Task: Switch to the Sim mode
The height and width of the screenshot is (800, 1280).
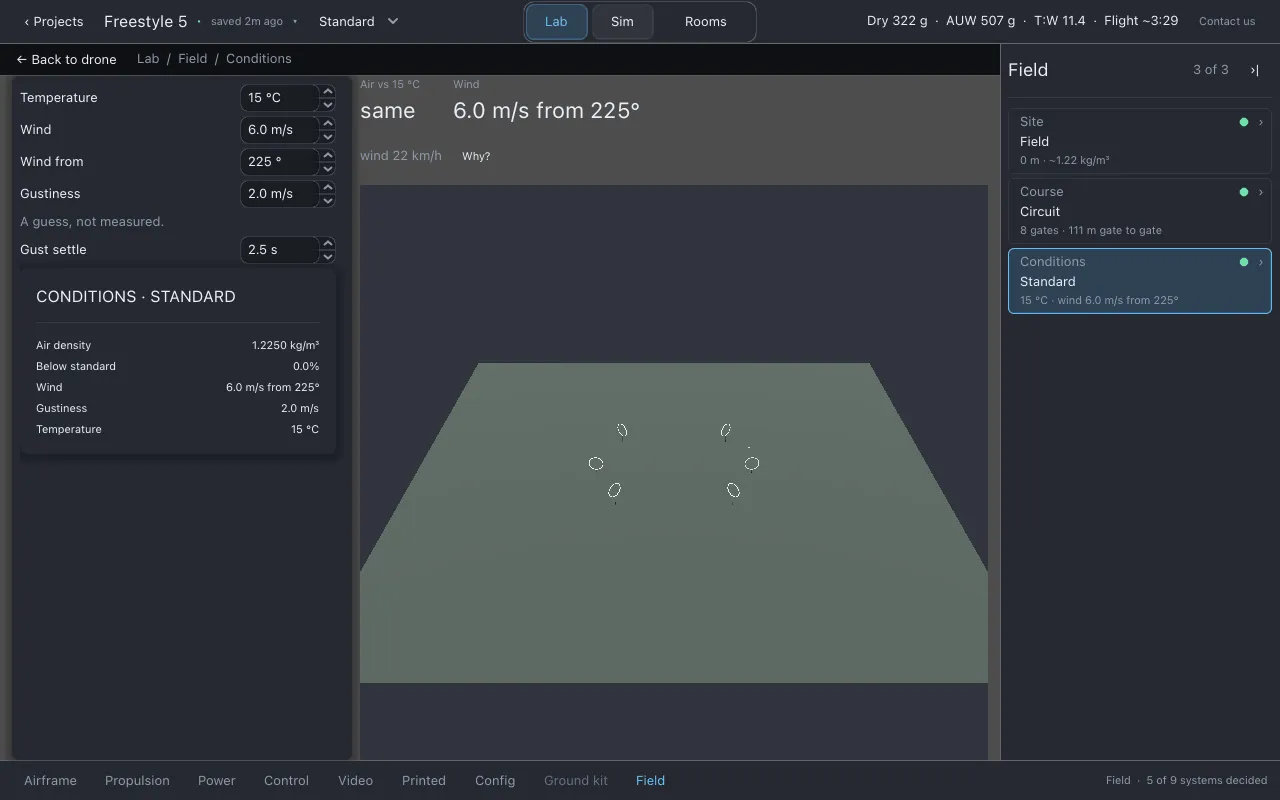Action: click(x=622, y=21)
